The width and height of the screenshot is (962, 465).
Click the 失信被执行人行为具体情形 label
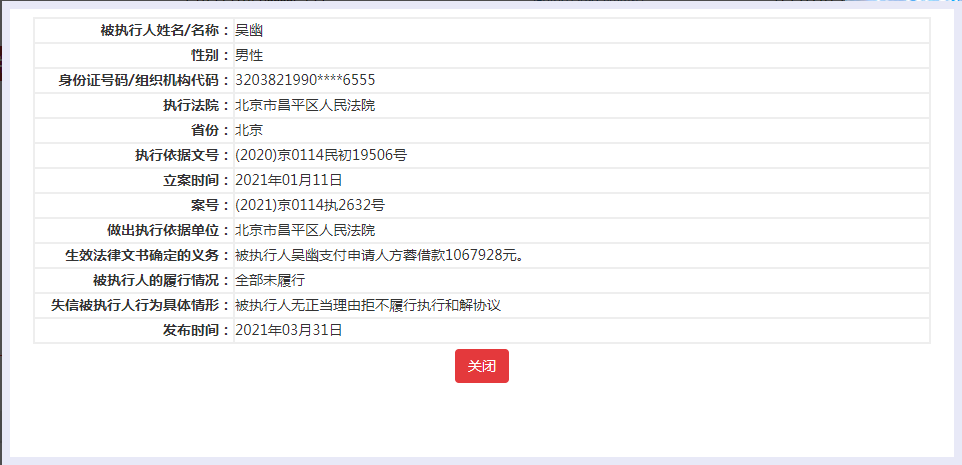[140, 305]
